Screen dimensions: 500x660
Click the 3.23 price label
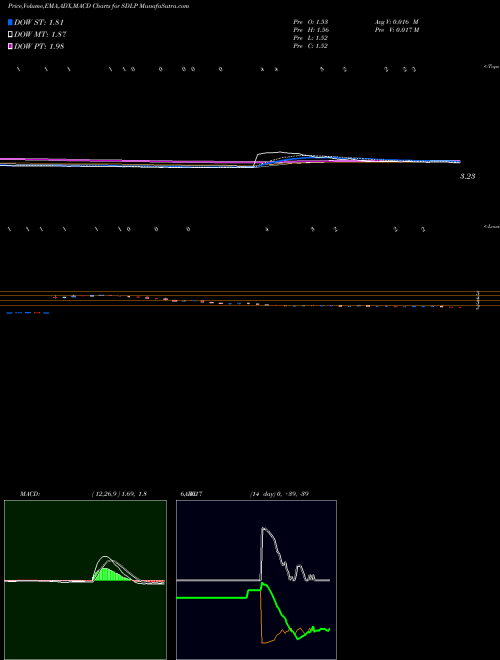click(x=467, y=176)
